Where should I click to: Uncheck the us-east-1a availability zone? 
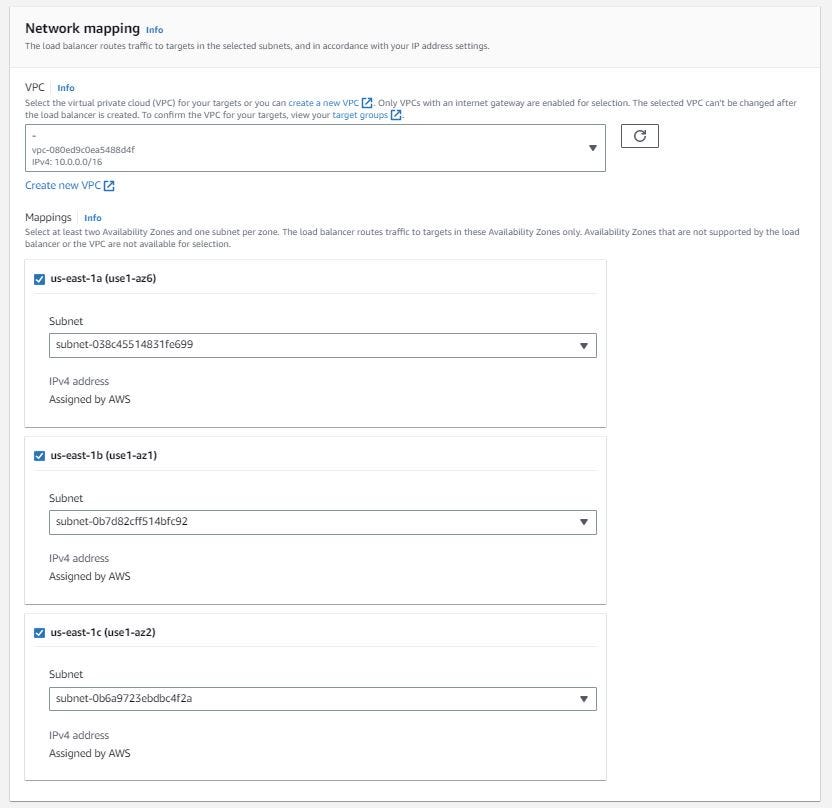pyautogui.click(x=39, y=279)
